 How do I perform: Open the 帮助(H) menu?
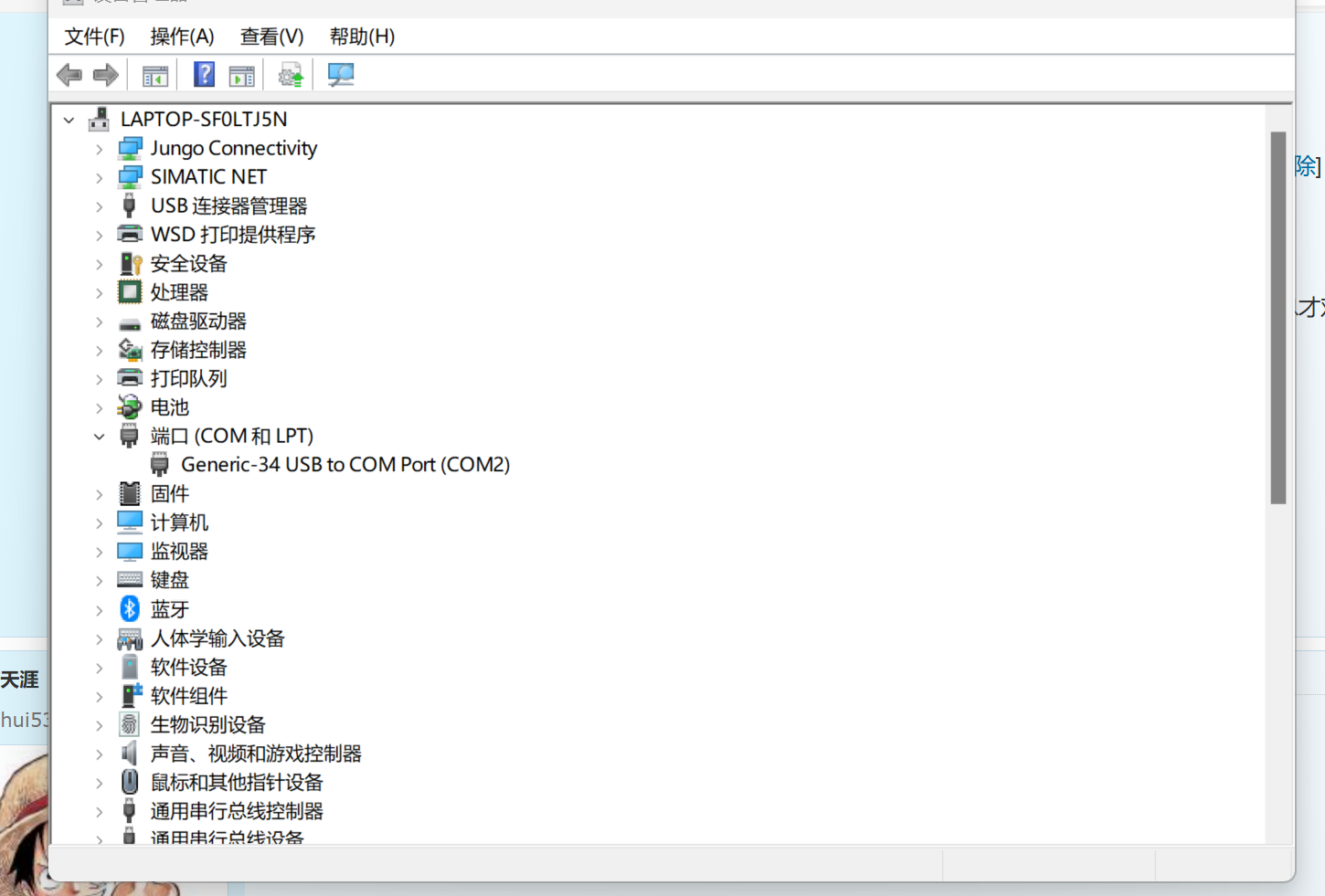pos(362,37)
